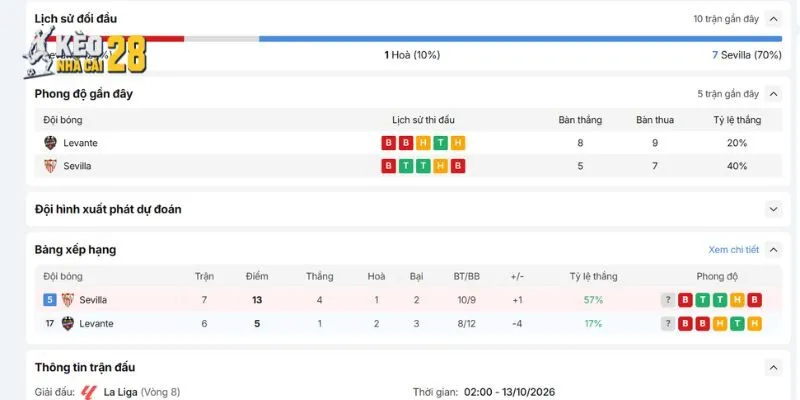Collapse the Phong độ gần đây section

pyautogui.click(x=773, y=94)
